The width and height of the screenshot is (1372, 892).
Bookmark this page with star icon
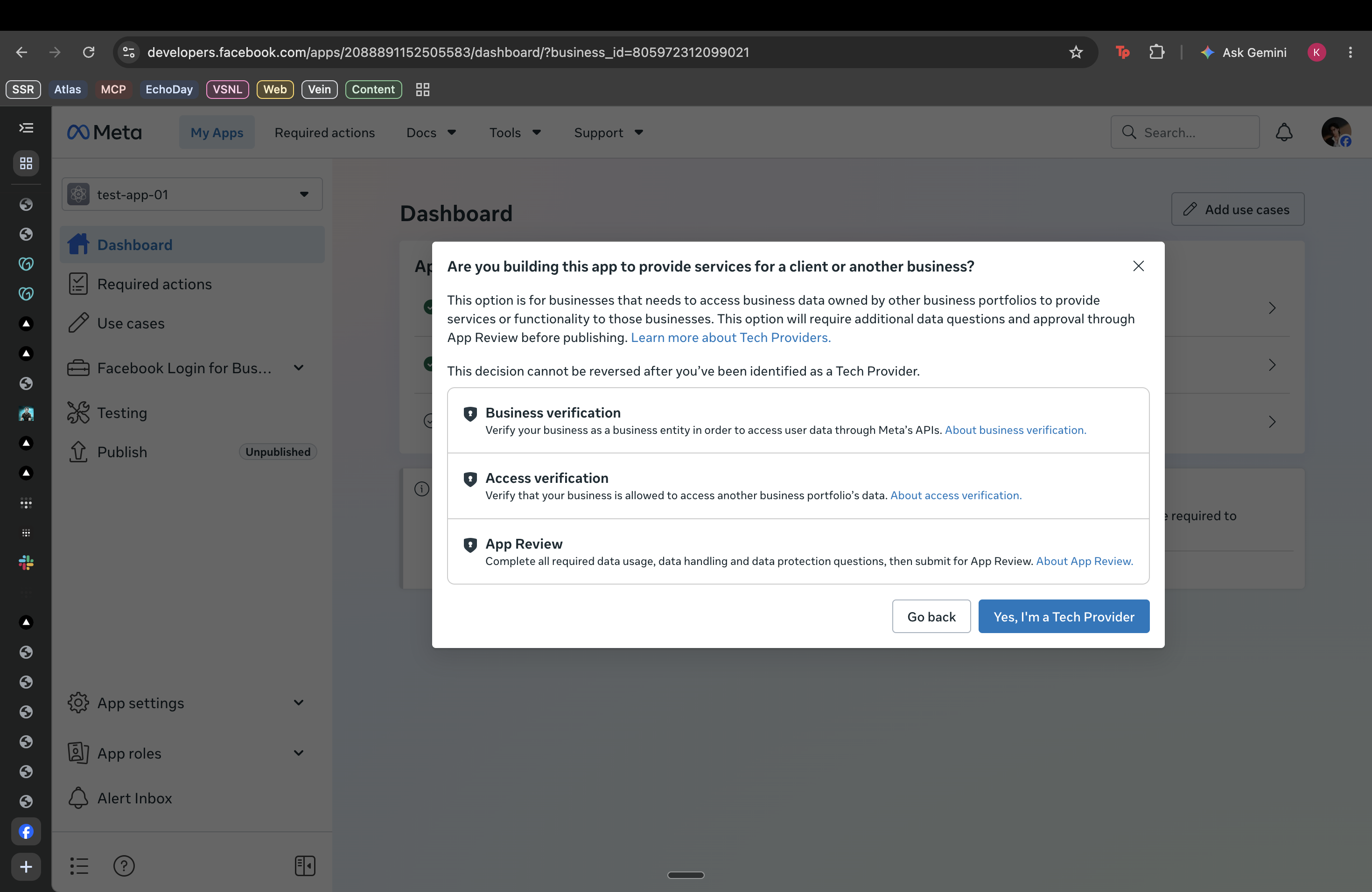pyautogui.click(x=1076, y=52)
